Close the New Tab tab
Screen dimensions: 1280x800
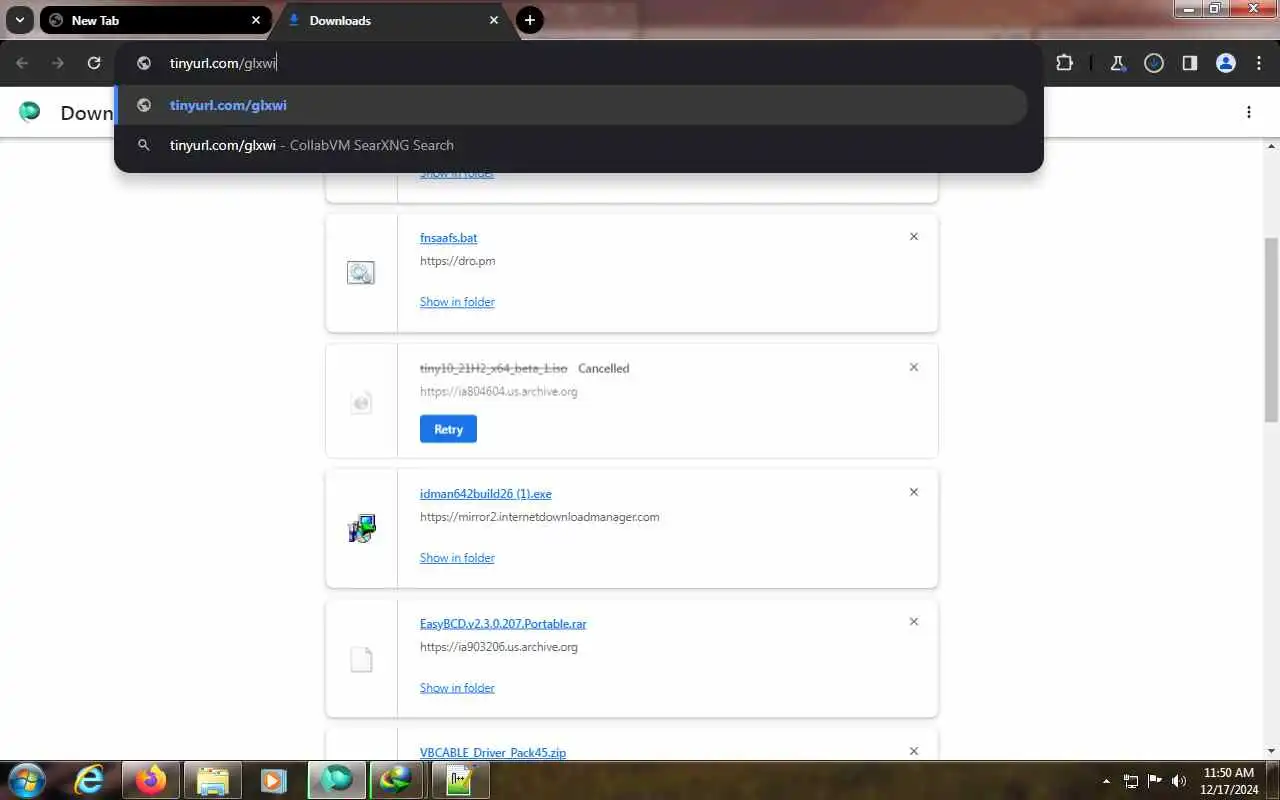tap(256, 20)
